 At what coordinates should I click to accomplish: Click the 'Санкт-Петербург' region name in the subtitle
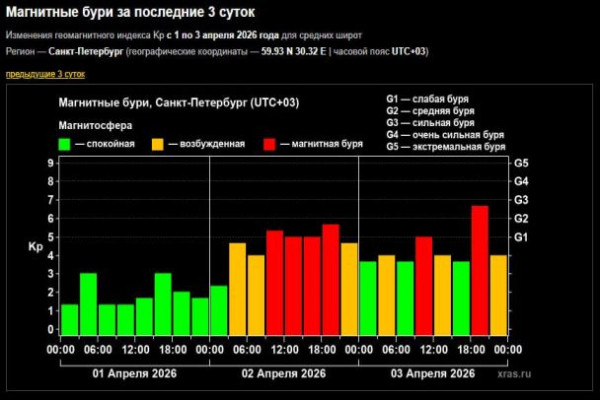86,51
